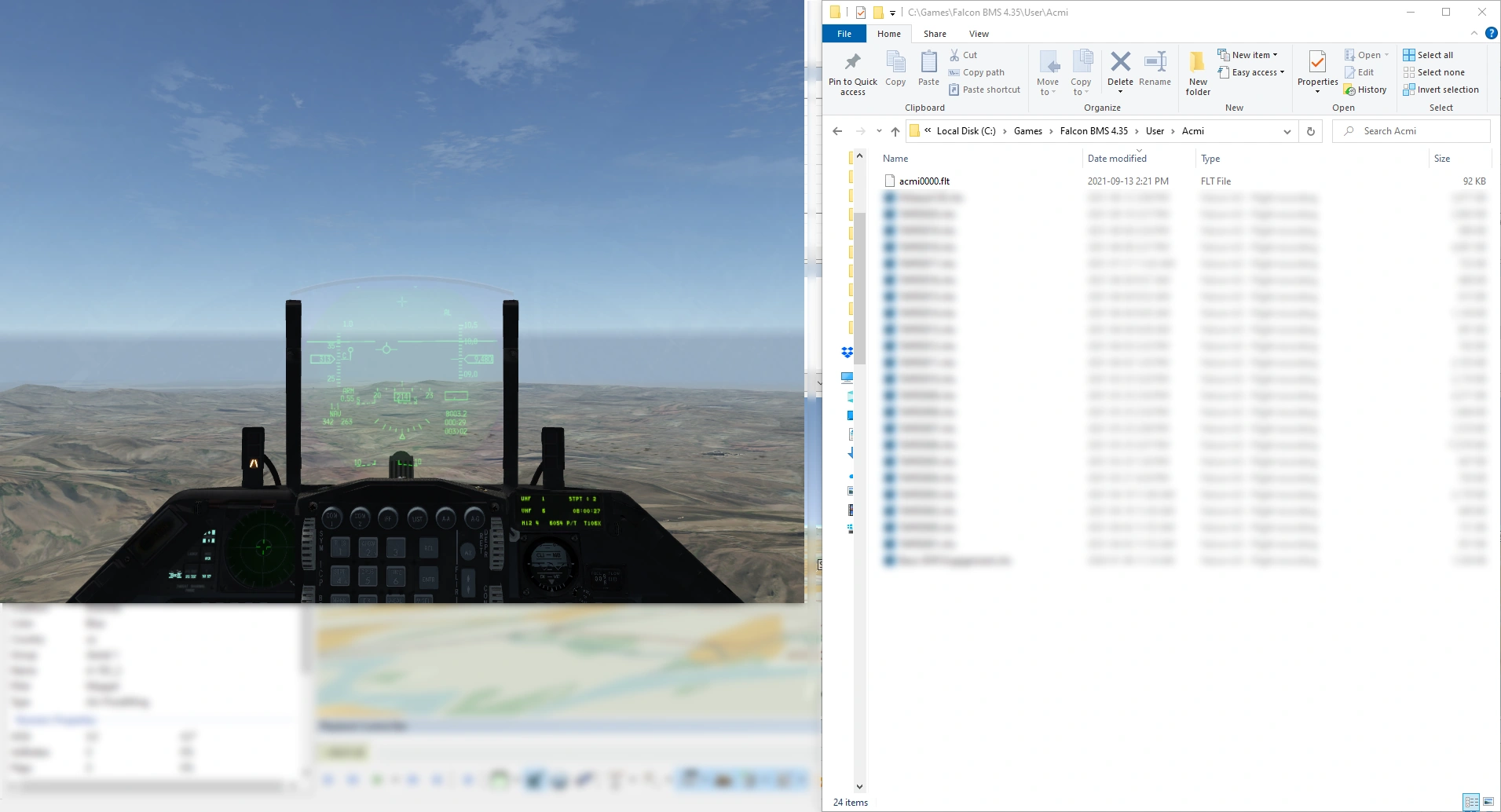This screenshot has width=1501, height=812.
Task: Click the Acmi breadcrumb in address bar
Action: [1192, 131]
